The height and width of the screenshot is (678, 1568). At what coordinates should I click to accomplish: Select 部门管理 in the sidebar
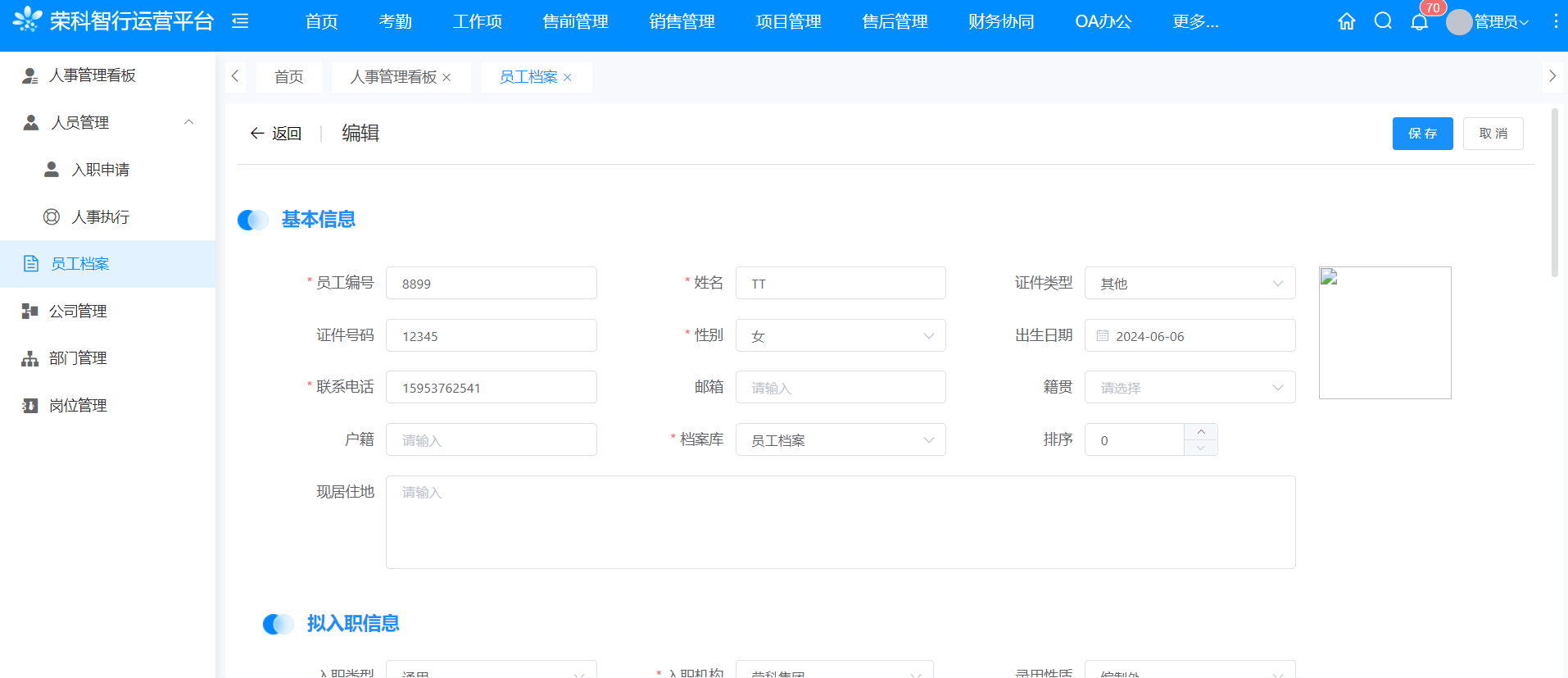(x=78, y=358)
